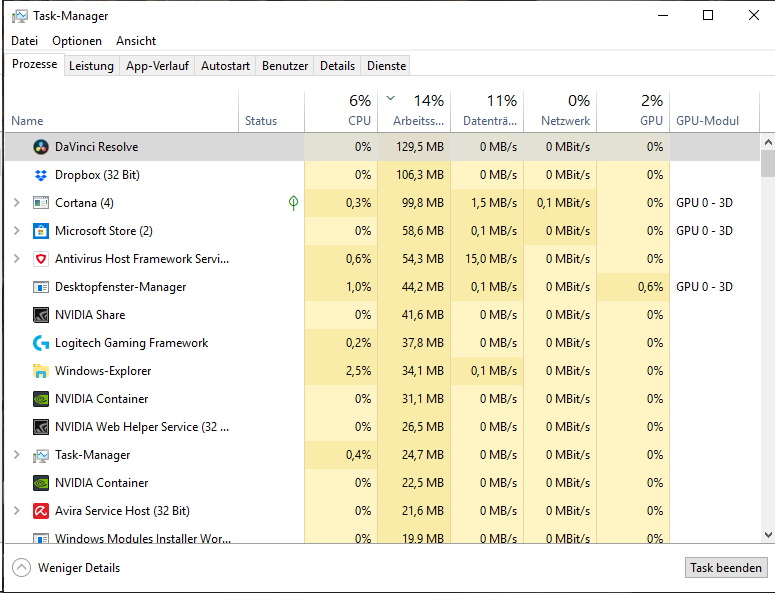The image size is (775, 593).
Task: Switch to the Autostart tab
Action: click(x=225, y=66)
